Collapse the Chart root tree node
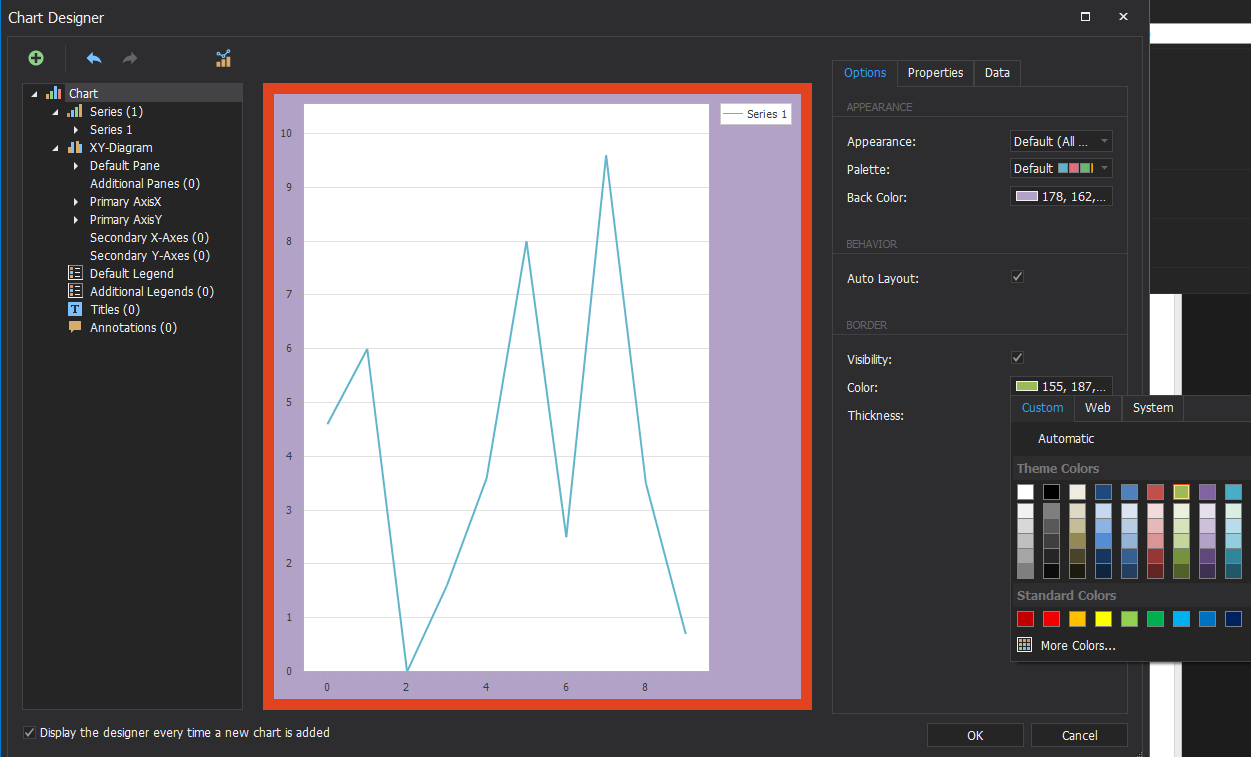 [35, 93]
